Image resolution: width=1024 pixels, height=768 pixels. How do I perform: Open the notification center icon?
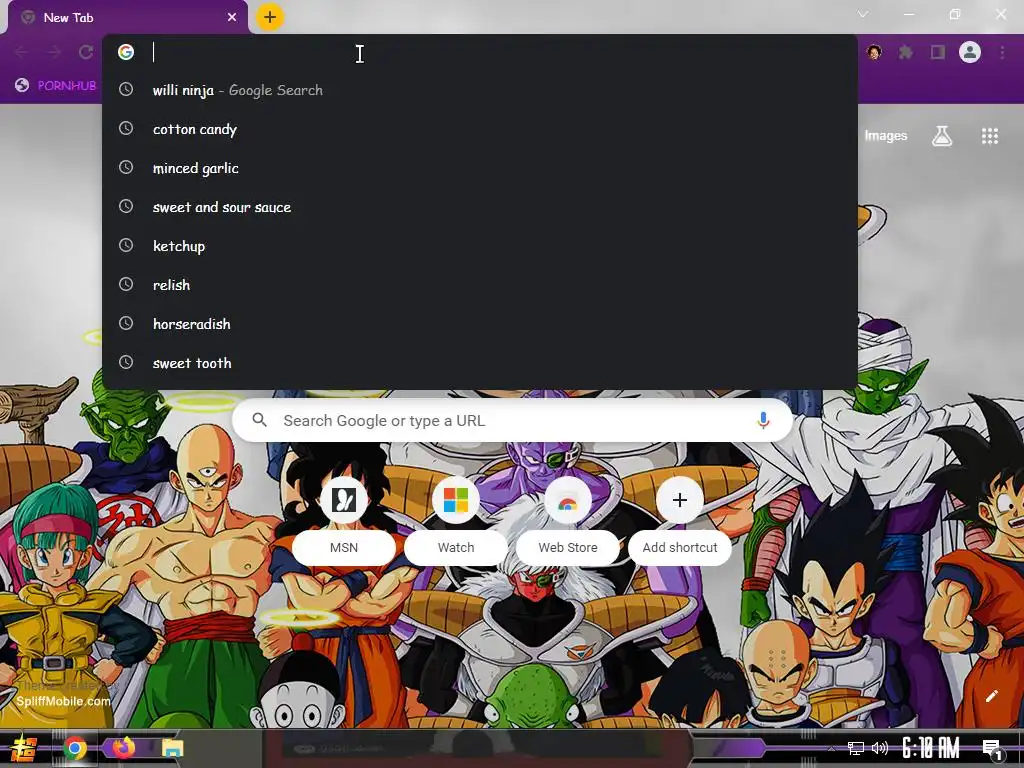click(x=993, y=749)
